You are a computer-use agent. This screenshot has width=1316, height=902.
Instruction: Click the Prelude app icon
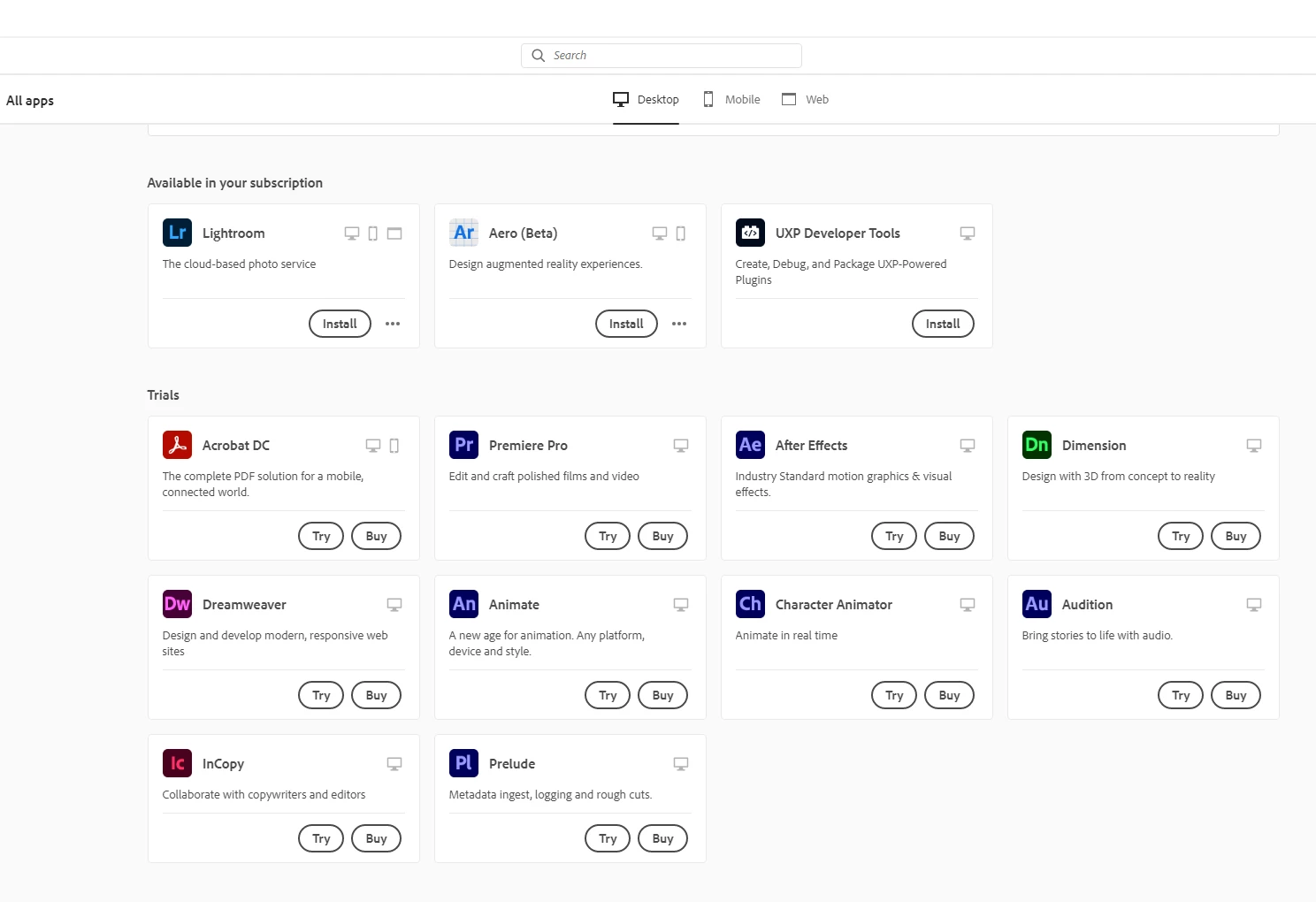[463, 763]
